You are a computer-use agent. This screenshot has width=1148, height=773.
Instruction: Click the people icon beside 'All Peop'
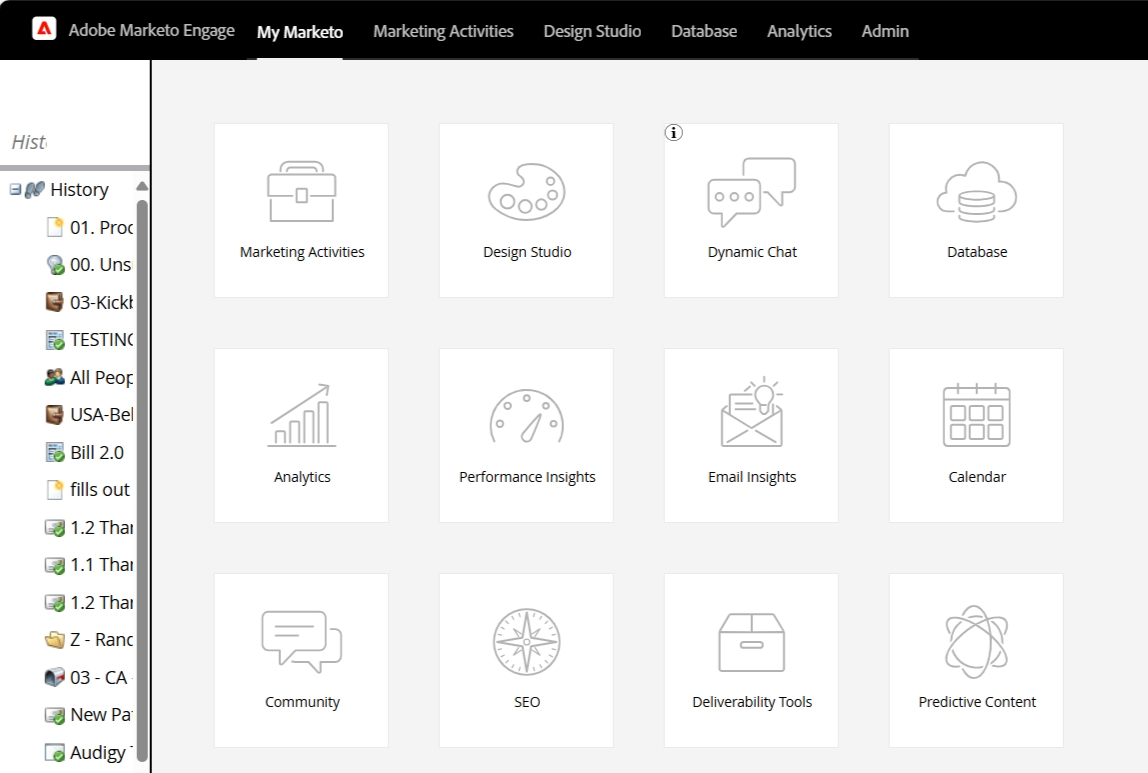point(55,377)
